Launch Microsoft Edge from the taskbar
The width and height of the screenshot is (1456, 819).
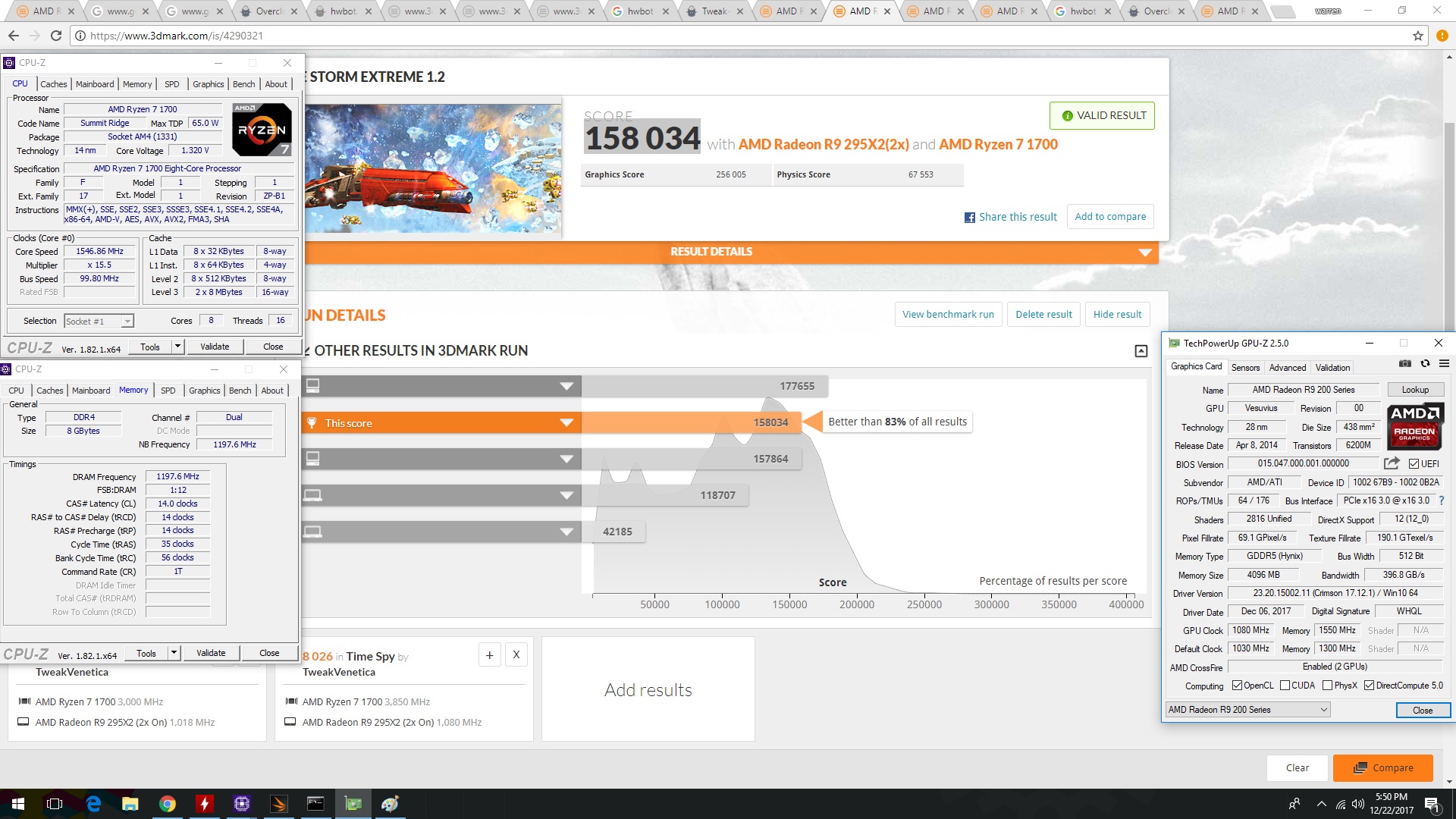tap(93, 804)
